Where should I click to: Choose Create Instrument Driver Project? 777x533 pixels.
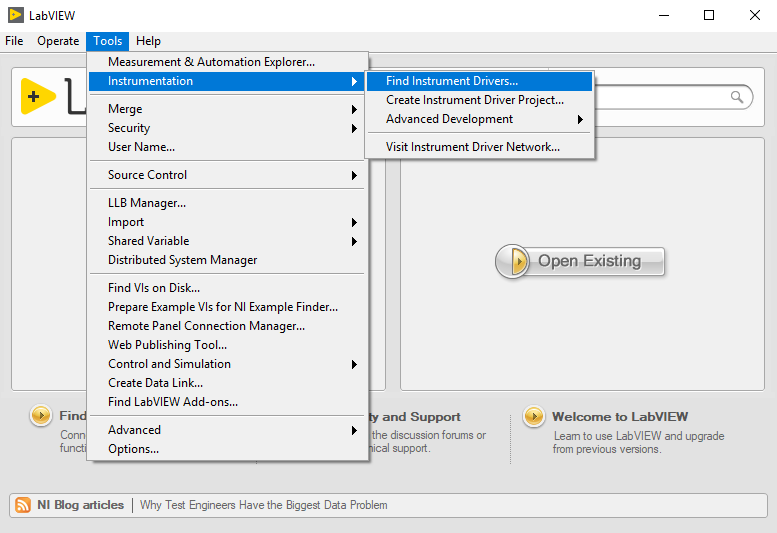475,100
